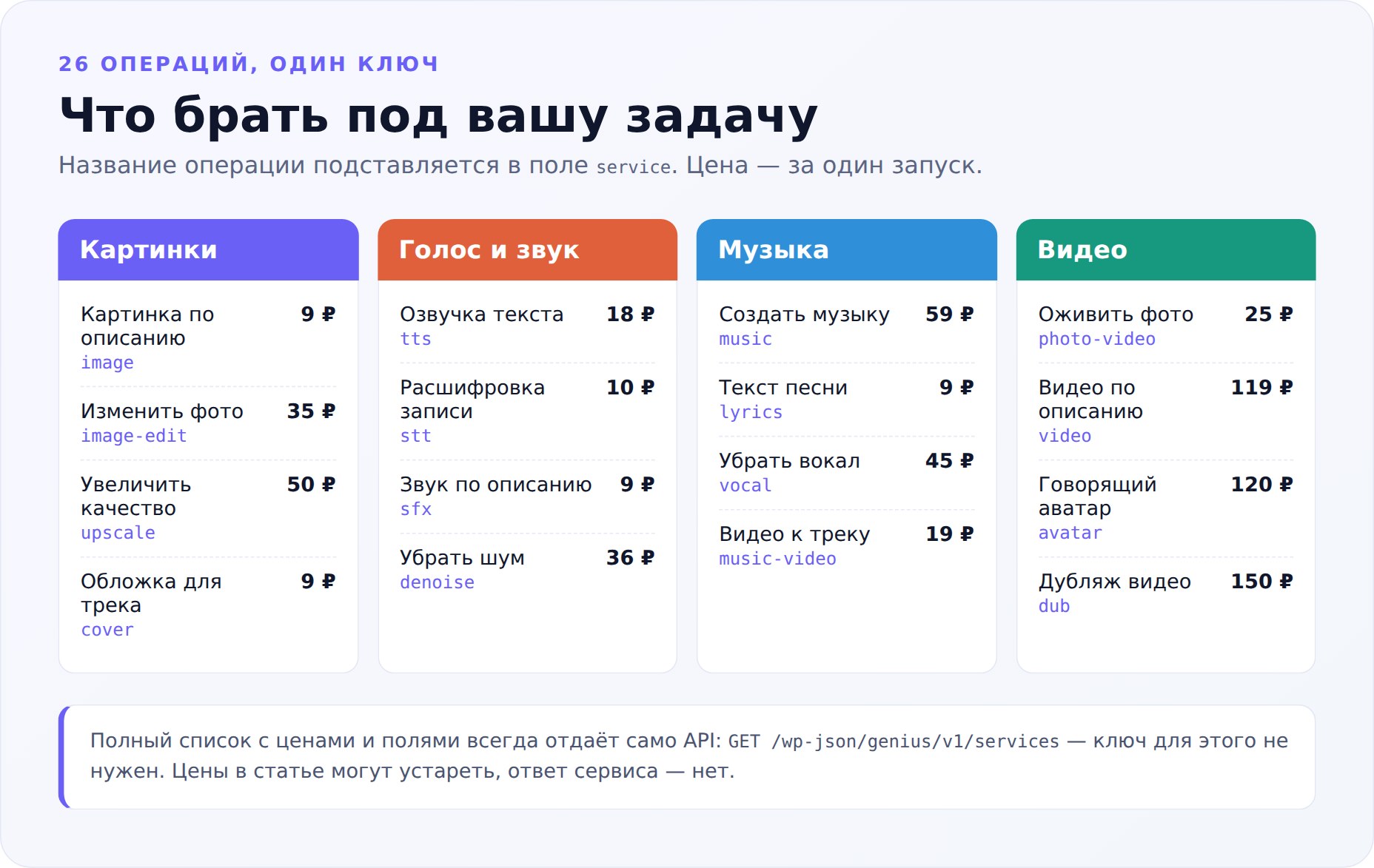The width and height of the screenshot is (1374, 868).
Task: Click 'Видео к треку' operation name
Action: click(794, 534)
